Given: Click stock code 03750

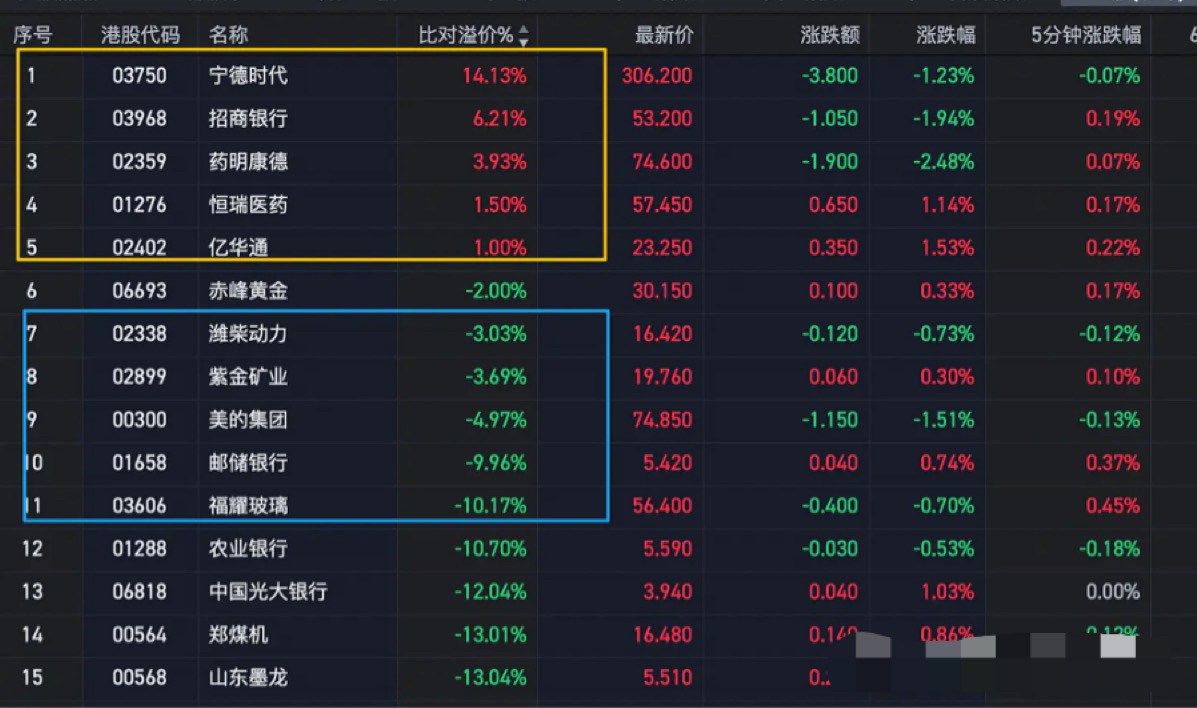Looking at the screenshot, I should 139,76.
